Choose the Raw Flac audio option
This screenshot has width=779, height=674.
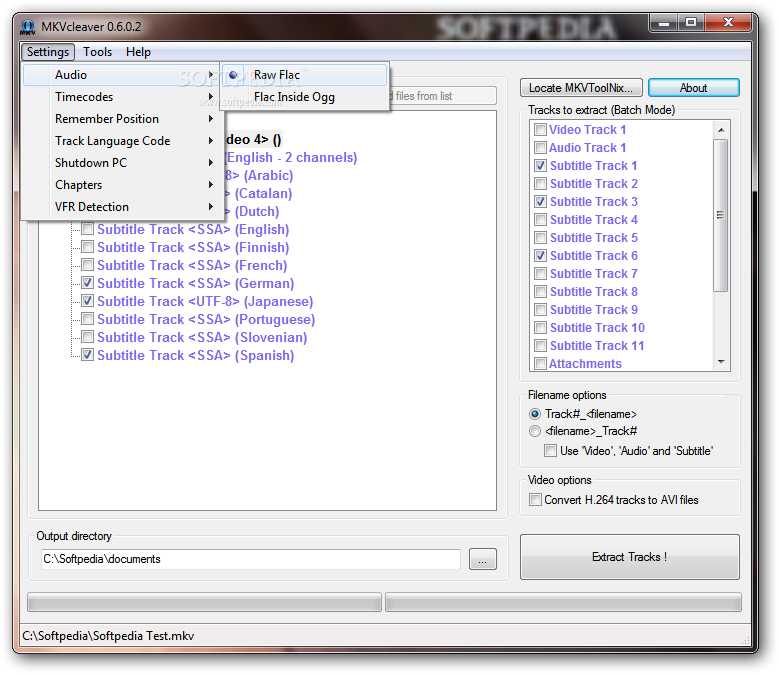pyautogui.click(x=305, y=75)
